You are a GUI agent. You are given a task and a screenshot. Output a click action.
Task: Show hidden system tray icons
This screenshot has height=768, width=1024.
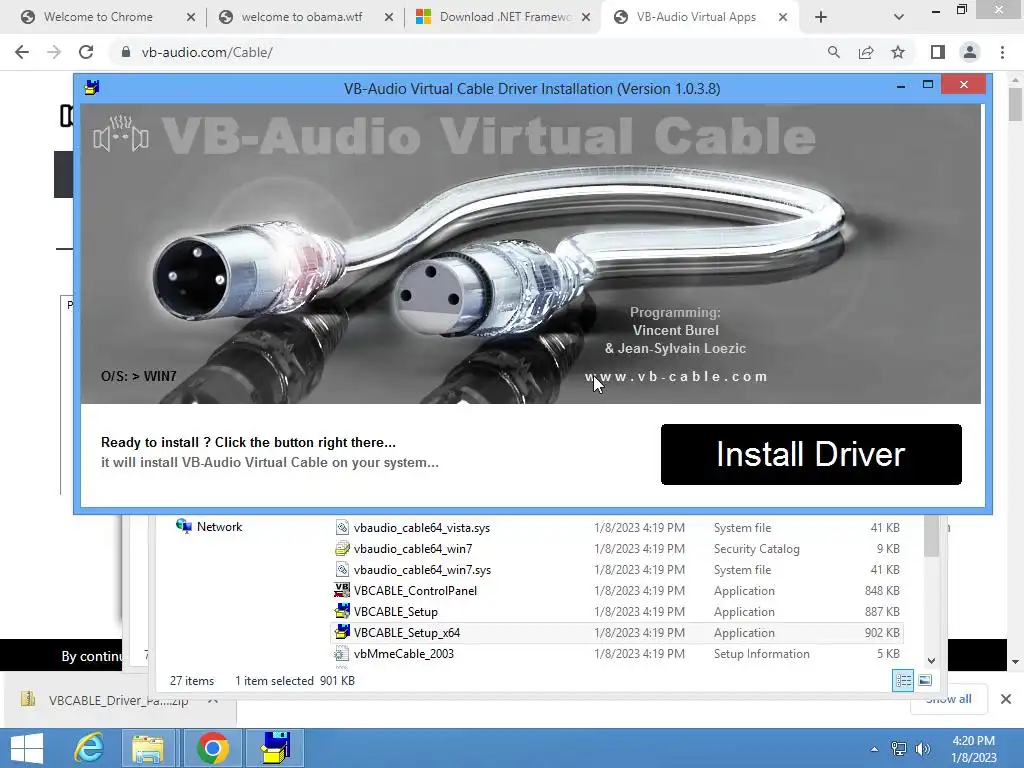[x=874, y=749]
